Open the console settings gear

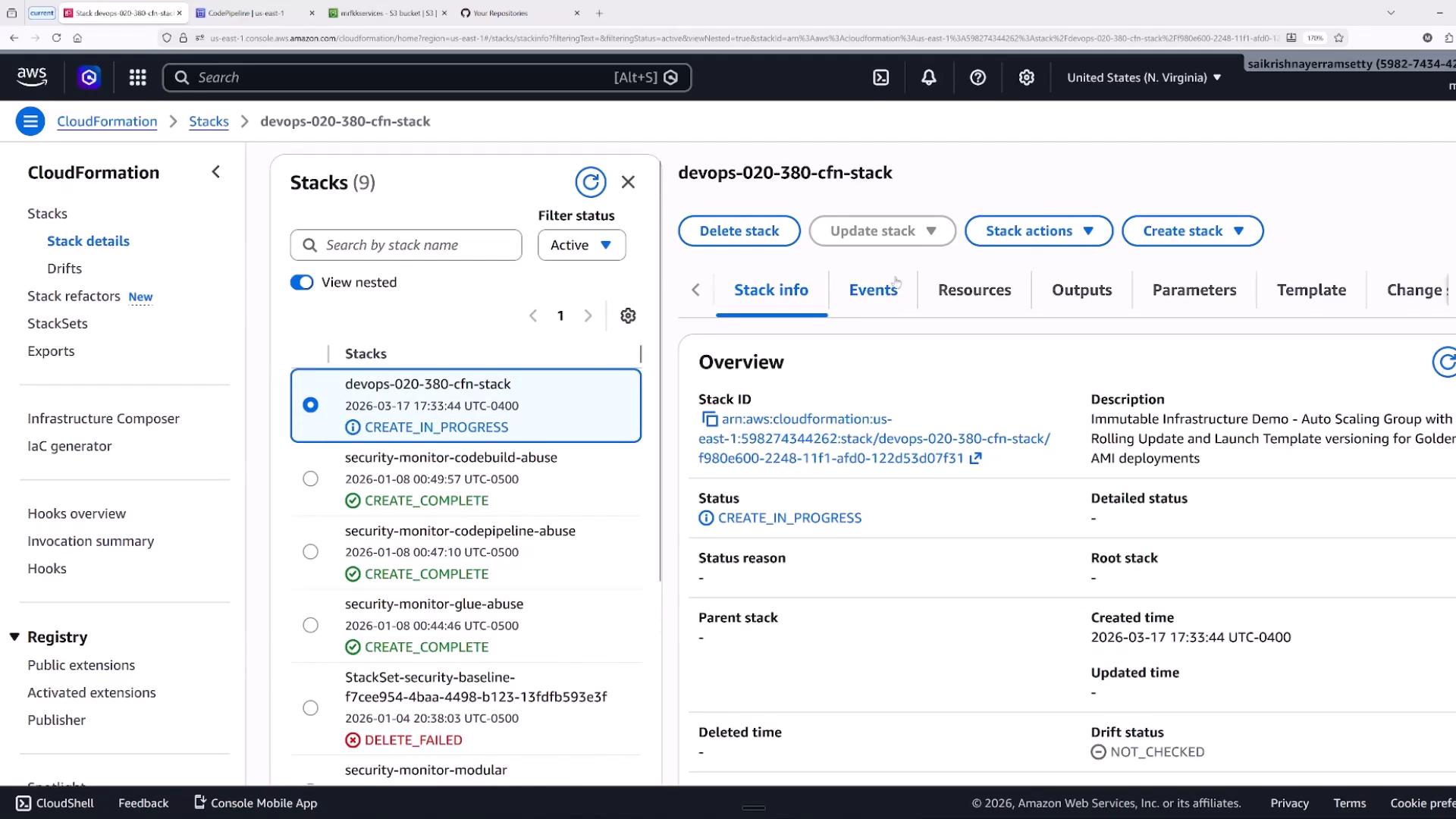point(1026,77)
